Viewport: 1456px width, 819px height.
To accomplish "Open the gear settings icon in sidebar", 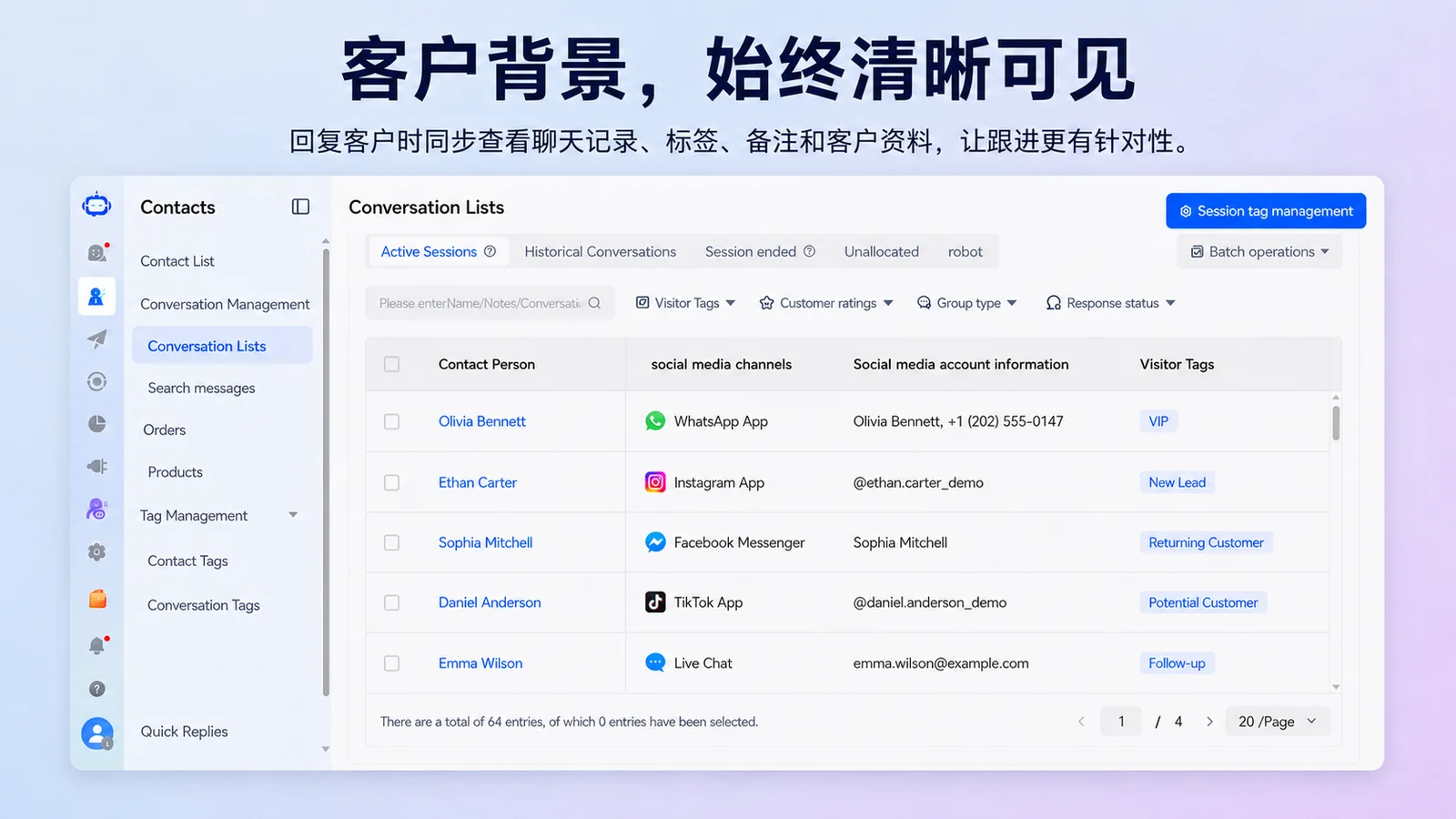I will 97,552.
